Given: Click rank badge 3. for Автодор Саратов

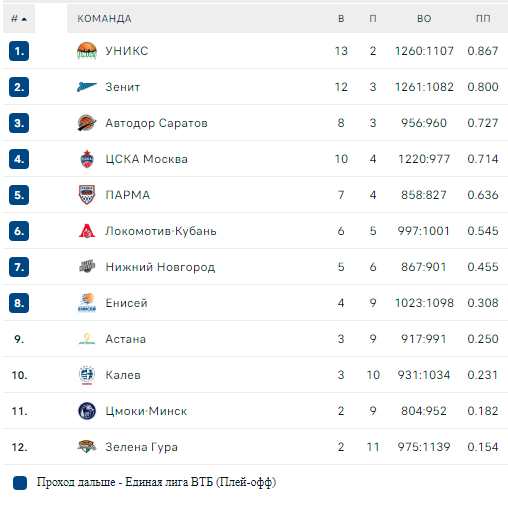Looking at the screenshot, I should [19, 123].
